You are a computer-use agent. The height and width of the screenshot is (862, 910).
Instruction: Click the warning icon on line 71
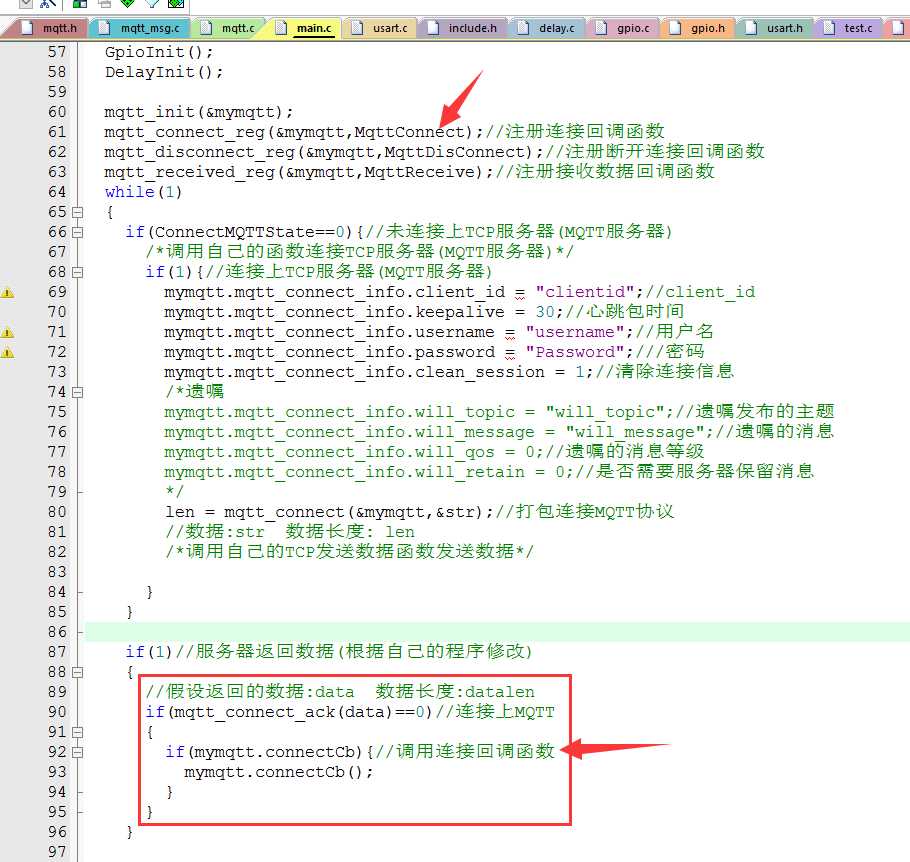(x=7, y=333)
